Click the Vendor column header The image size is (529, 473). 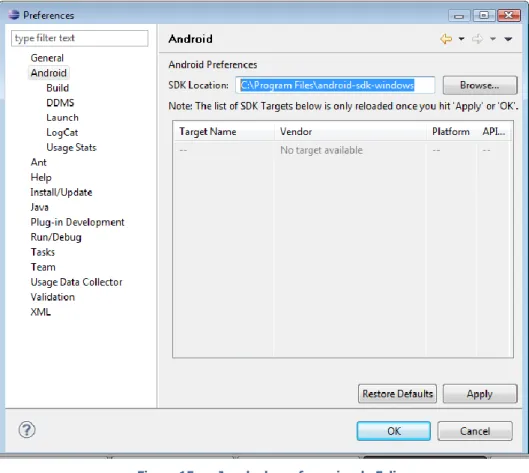coord(351,132)
